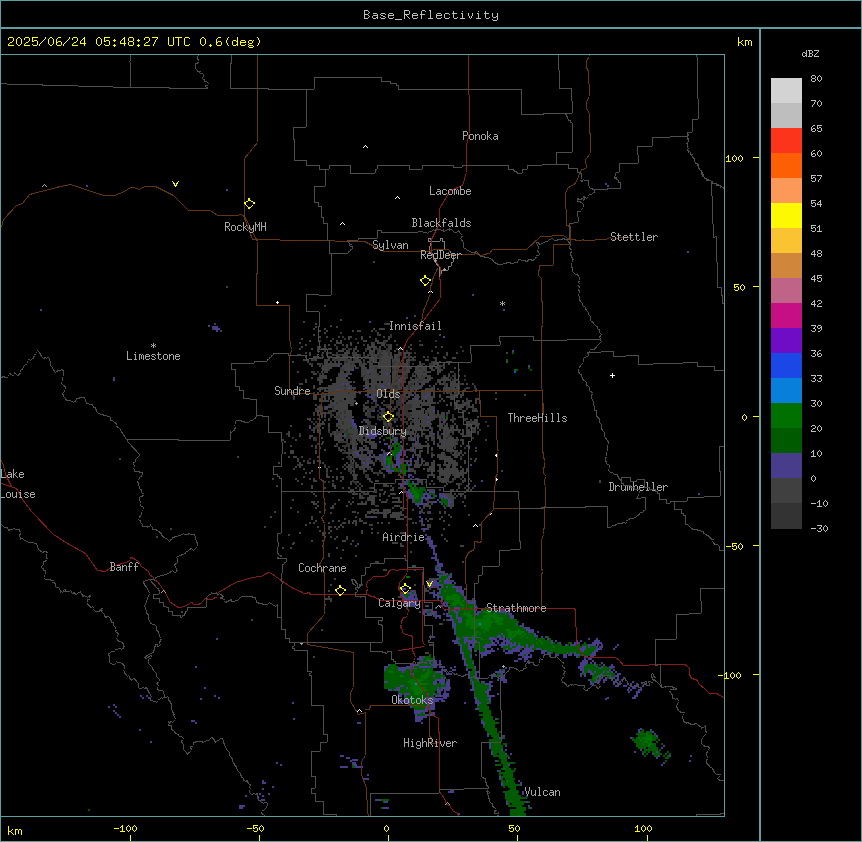The image size is (862, 842).
Task: Click the -100 tick on the horizontal axis
Action: click(x=125, y=829)
